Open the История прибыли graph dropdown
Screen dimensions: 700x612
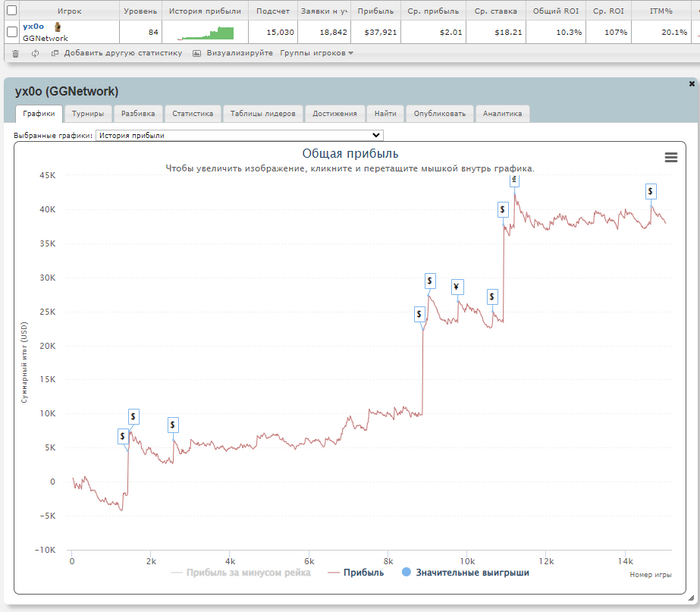(x=239, y=134)
